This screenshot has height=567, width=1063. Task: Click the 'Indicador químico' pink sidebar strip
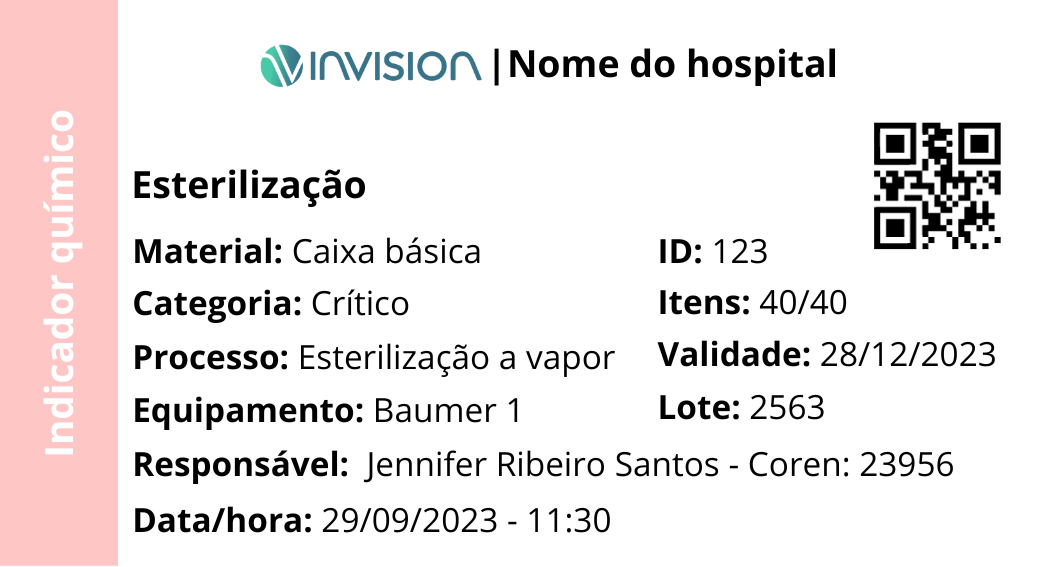tap(60, 283)
